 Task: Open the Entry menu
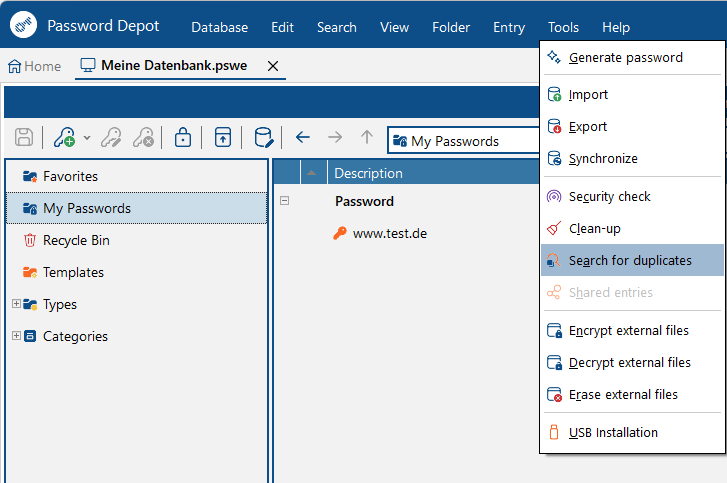click(509, 27)
